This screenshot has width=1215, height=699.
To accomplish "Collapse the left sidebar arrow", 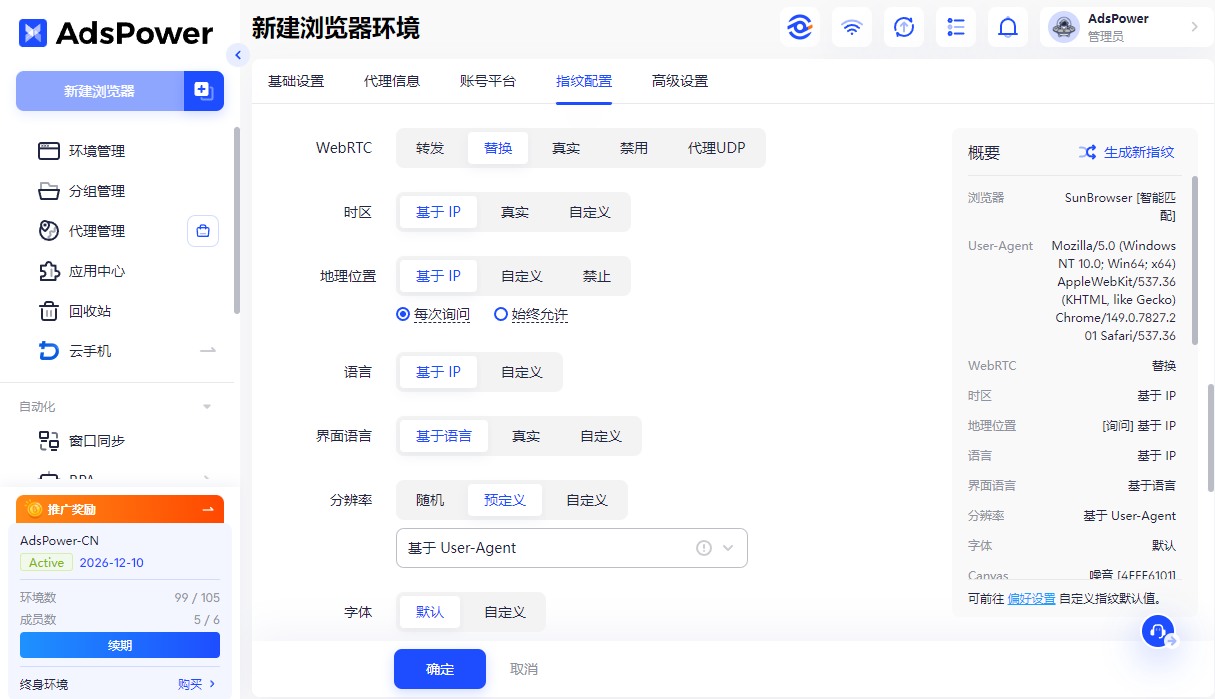I will [x=237, y=55].
